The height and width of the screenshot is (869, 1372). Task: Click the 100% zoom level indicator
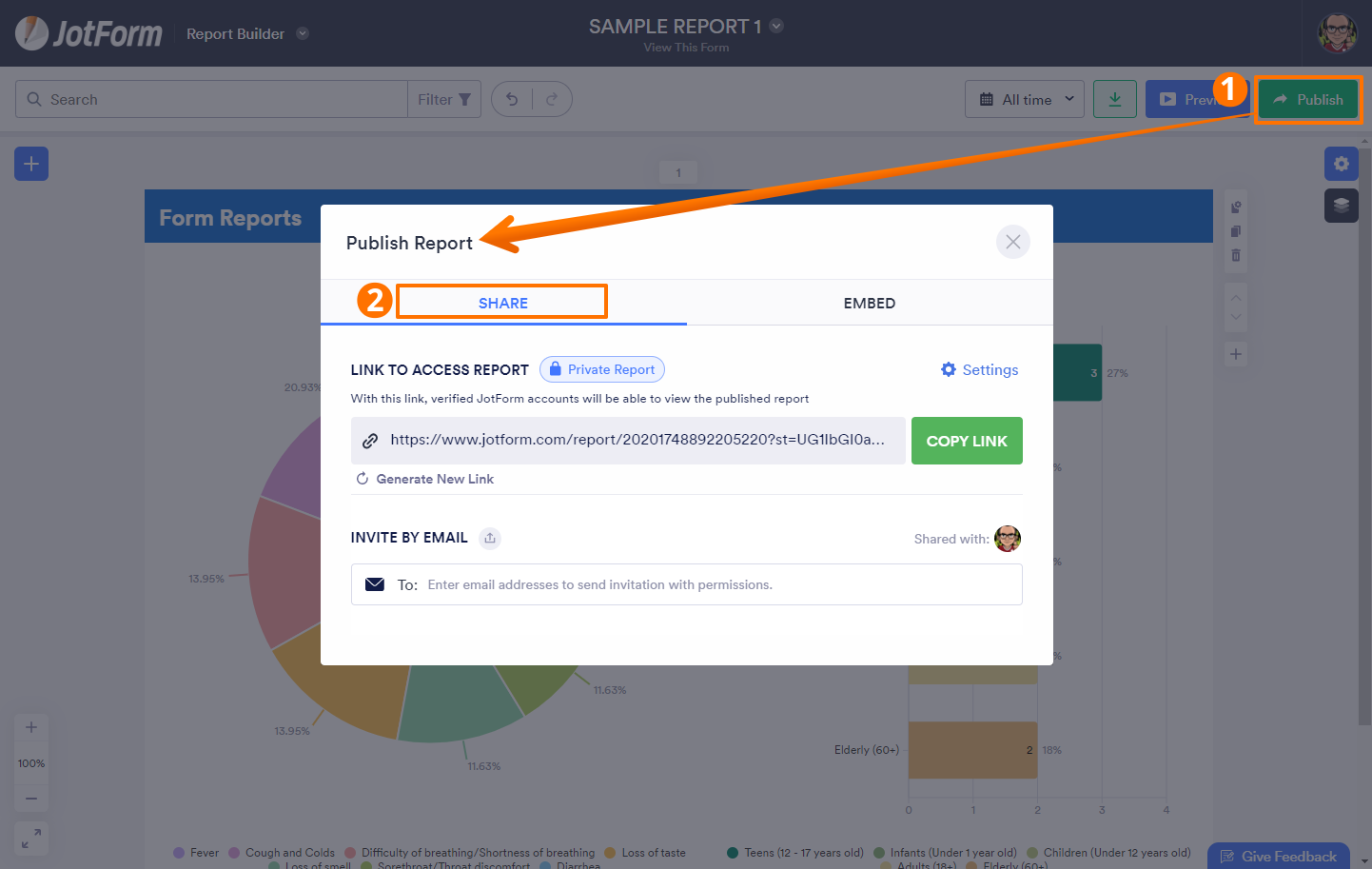tap(31, 763)
